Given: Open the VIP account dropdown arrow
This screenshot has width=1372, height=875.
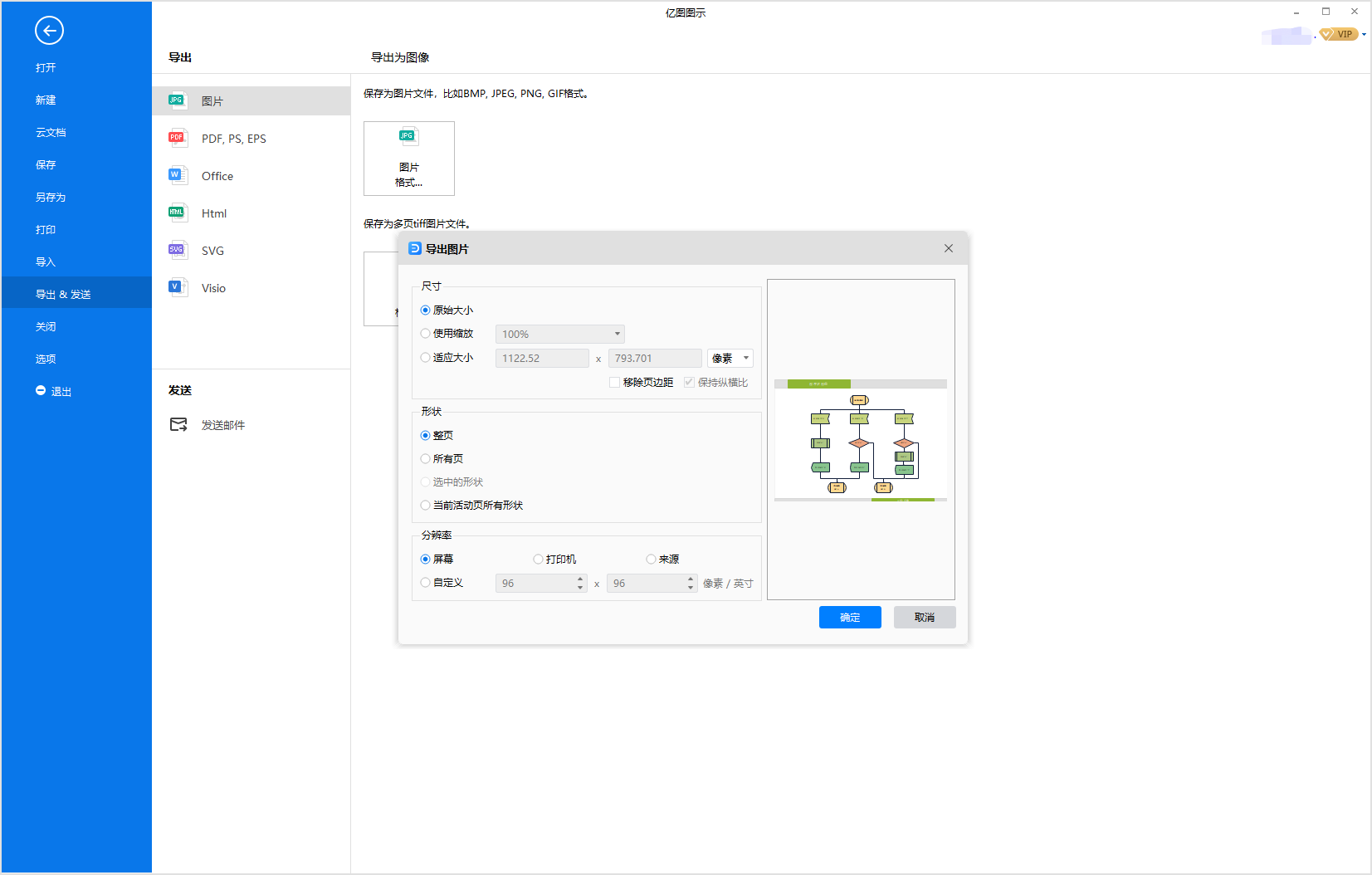Looking at the screenshot, I should 1364,35.
